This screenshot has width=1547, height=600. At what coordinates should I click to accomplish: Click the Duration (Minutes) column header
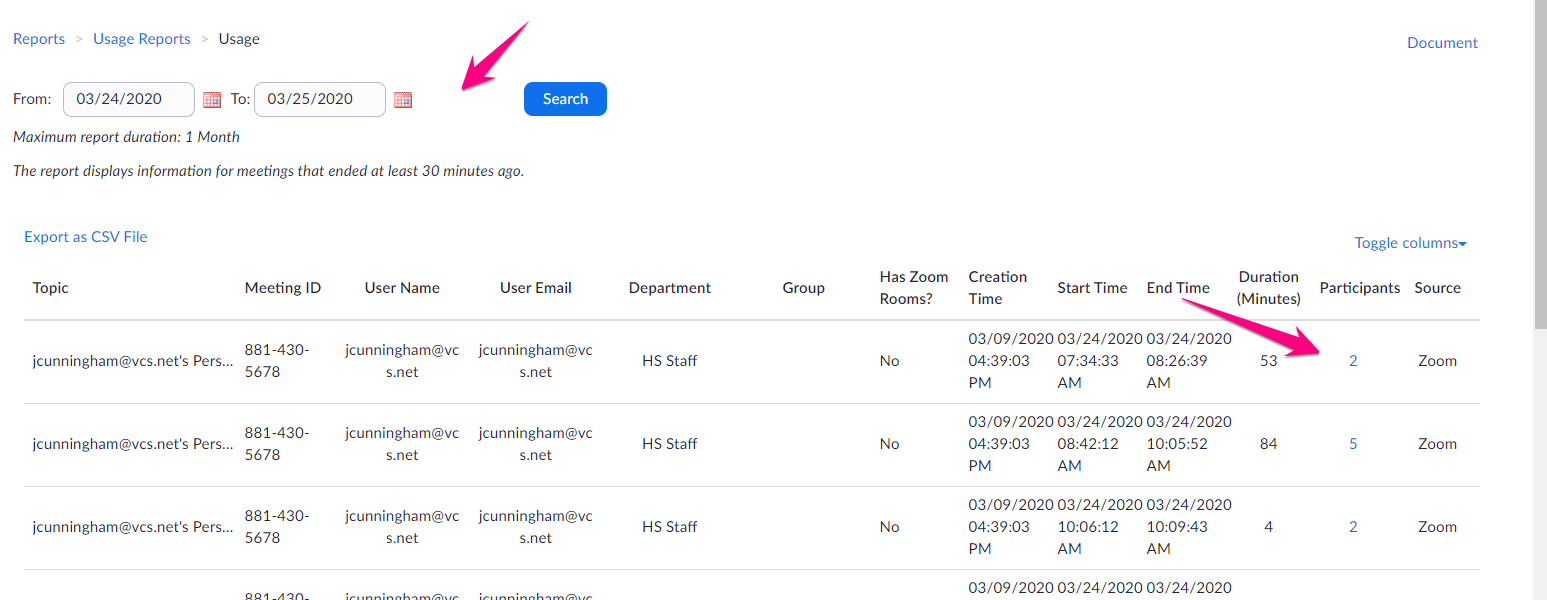point(1268,287)
